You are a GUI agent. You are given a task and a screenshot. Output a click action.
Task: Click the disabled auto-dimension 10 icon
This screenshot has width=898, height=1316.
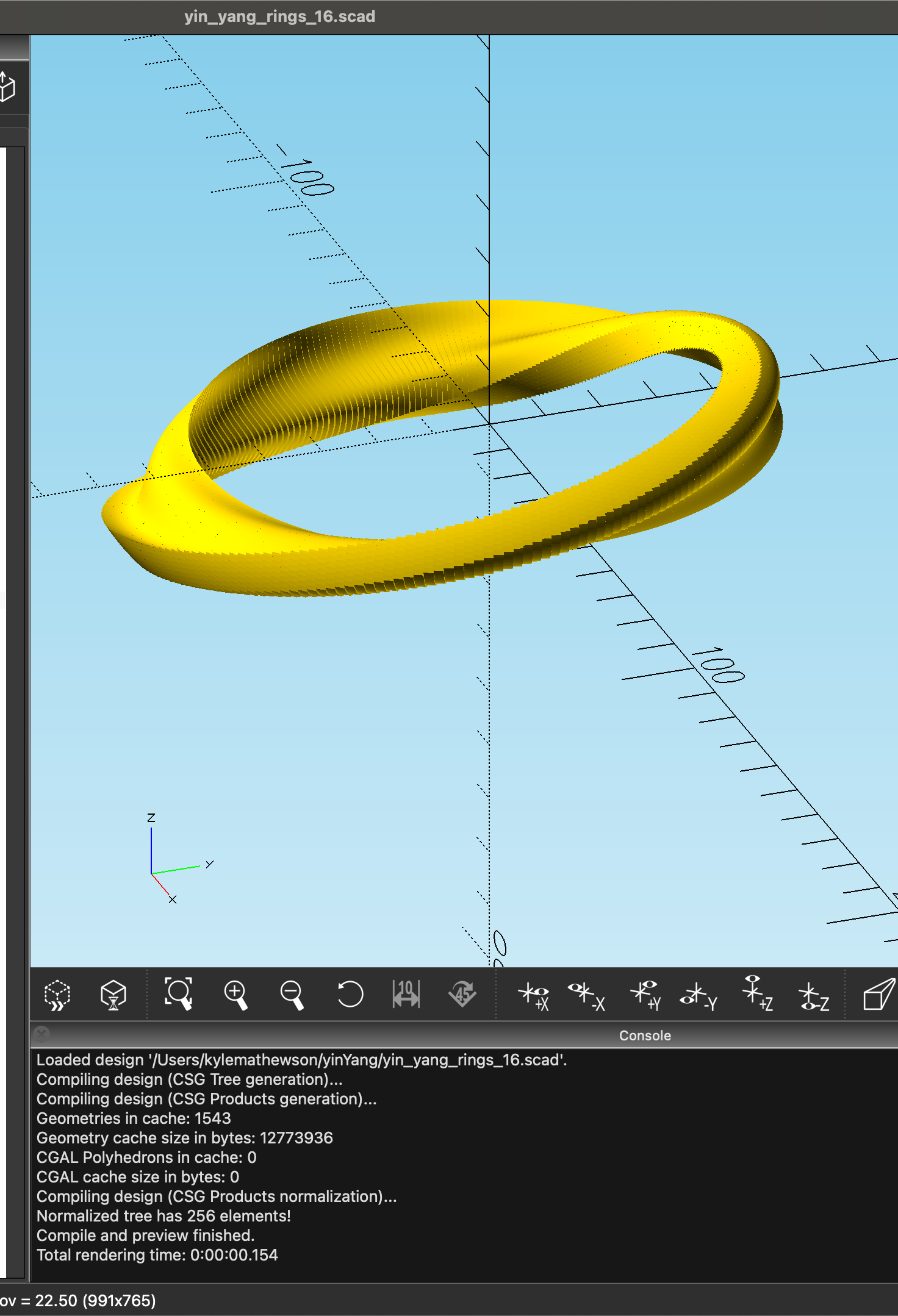[406, 994]
